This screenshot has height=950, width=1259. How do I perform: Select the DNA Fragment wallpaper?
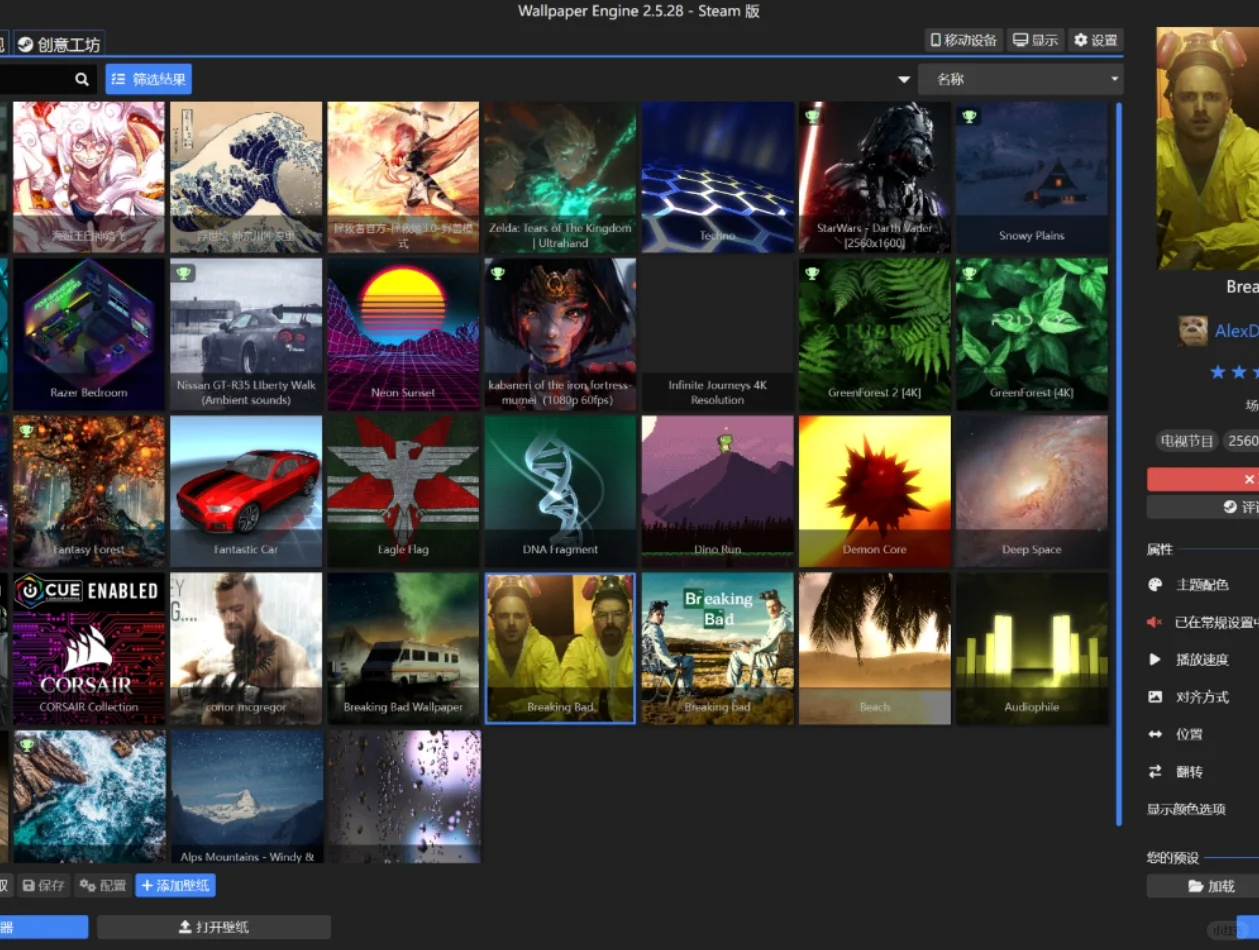[x=561, y=491]
